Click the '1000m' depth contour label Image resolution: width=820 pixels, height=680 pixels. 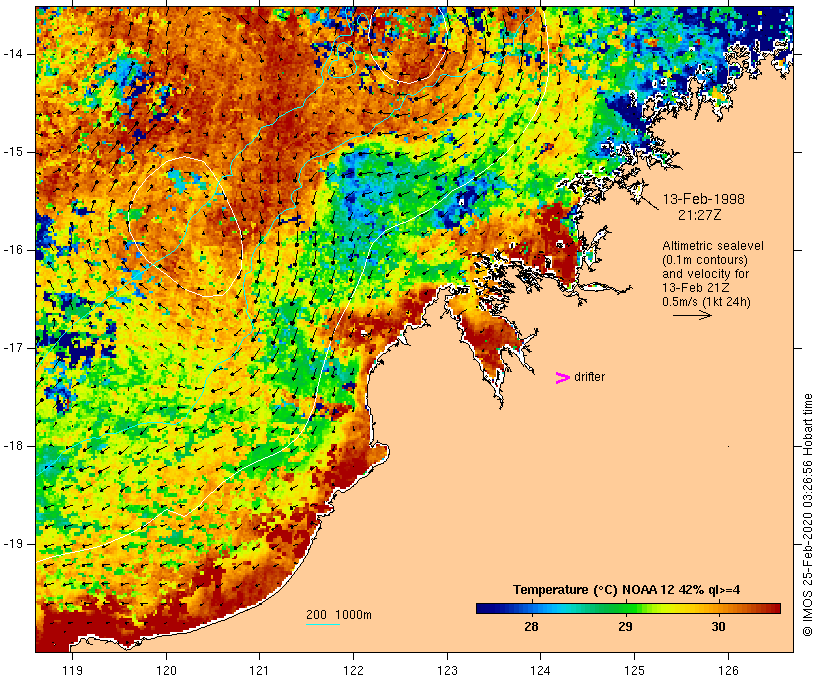pyautogui.click(x=353, y=615)
